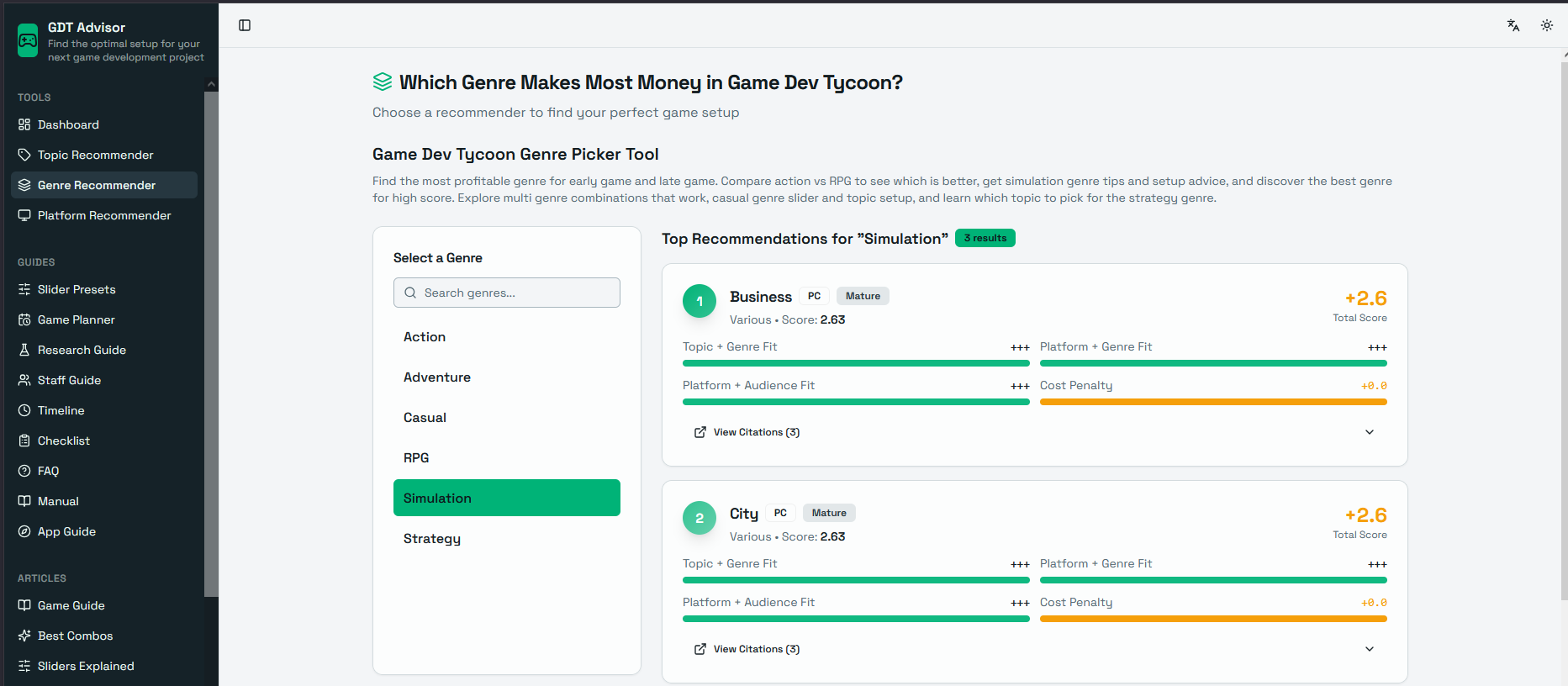Open the Game Planner guide
Image resolution: width=1568 pixels, height=686 pixels.
(x=104, y=319)
